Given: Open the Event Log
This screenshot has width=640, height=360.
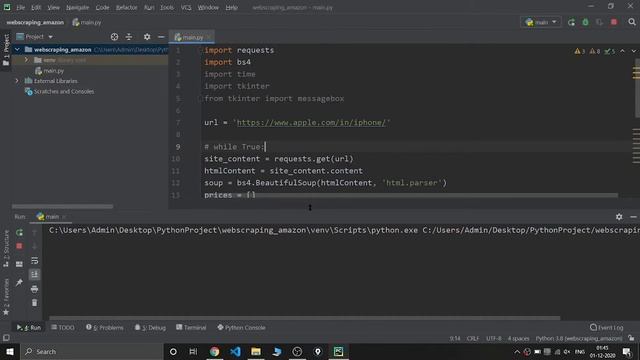Looking at the screenshot, I should [607, 327].
